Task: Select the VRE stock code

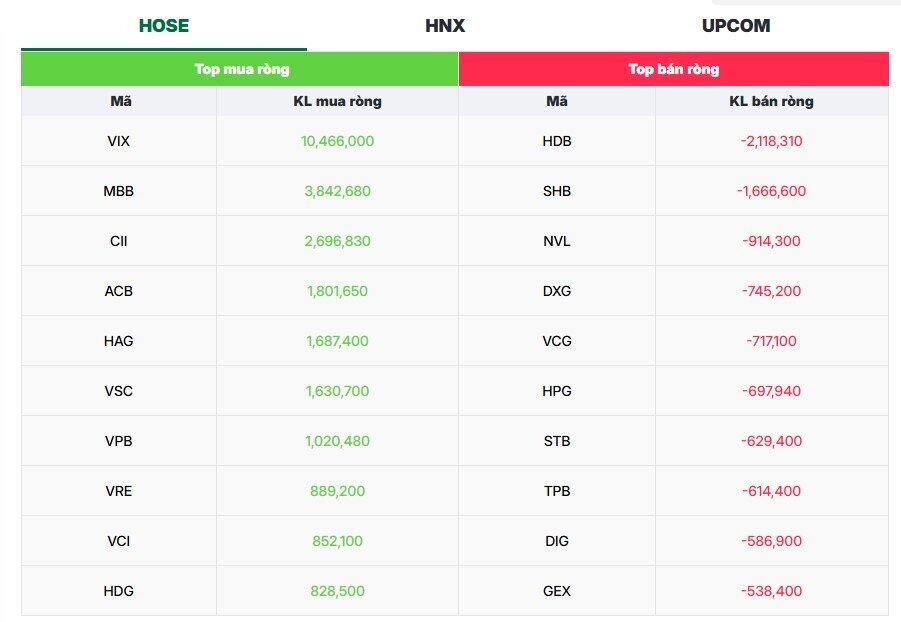Action: [x=118, y=491]
